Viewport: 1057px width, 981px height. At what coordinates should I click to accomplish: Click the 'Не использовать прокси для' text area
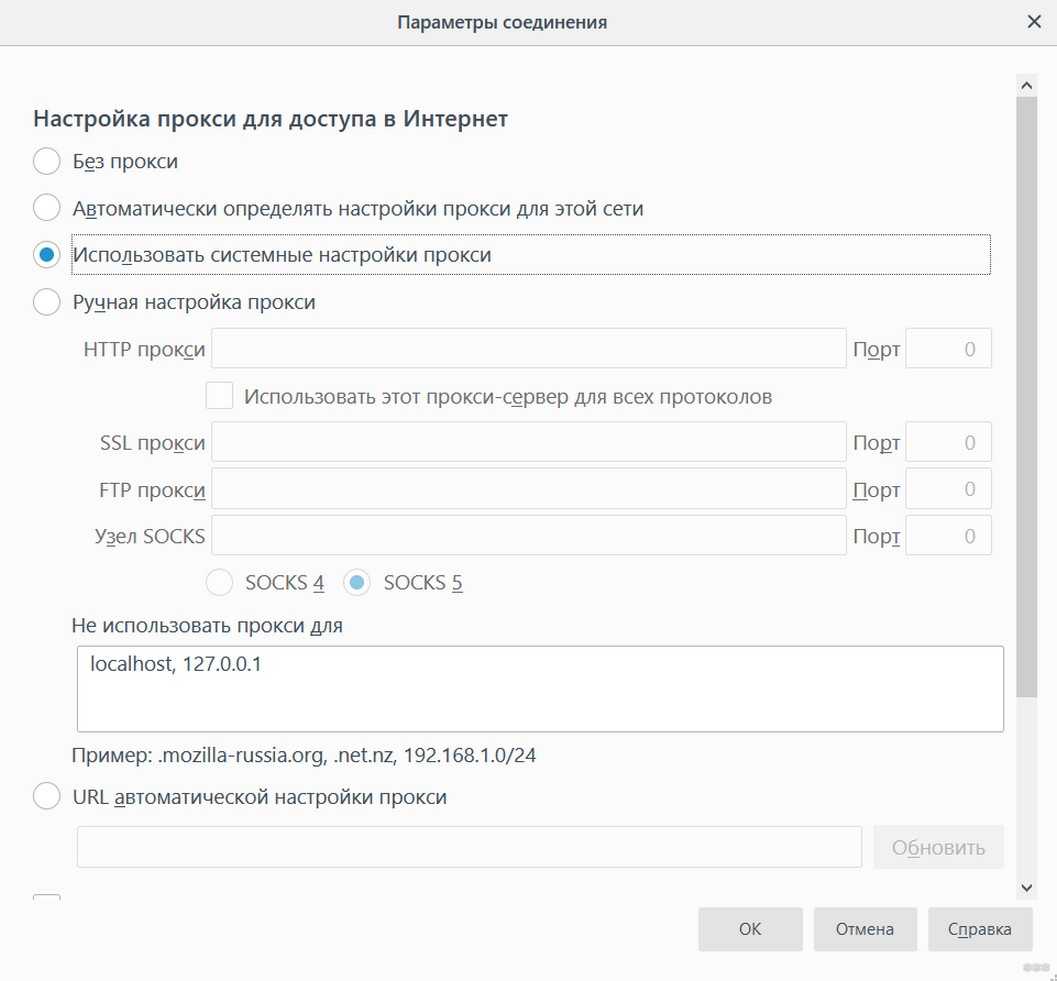pyautogui.click(x=540, y=688)
